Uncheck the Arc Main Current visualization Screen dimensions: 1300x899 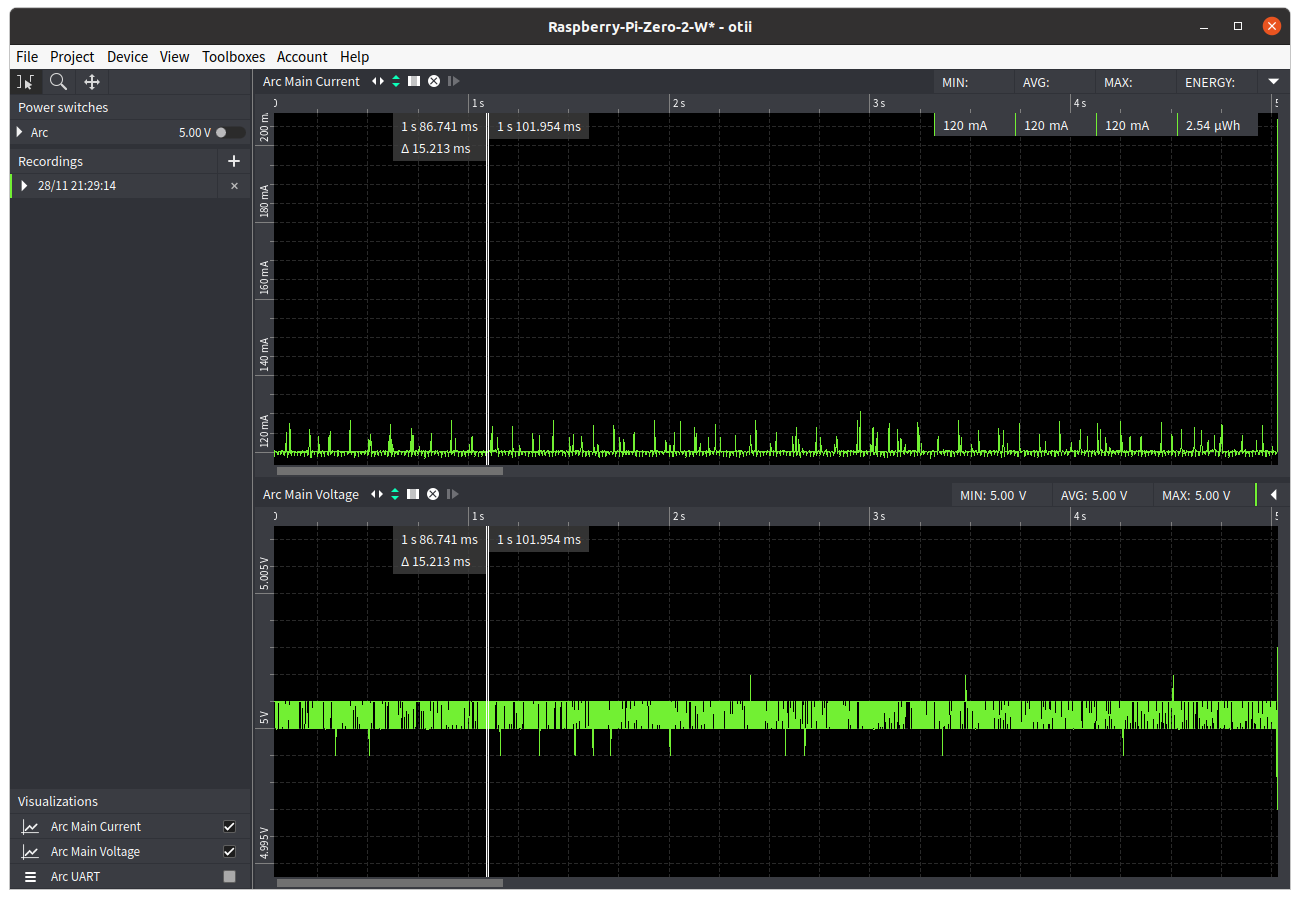230,827
